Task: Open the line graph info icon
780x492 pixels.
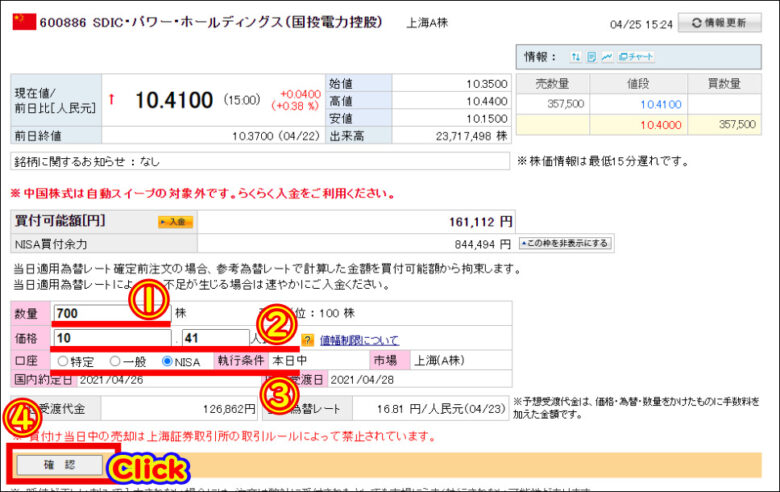Action: pyautogui.click(x=607, y=57)
